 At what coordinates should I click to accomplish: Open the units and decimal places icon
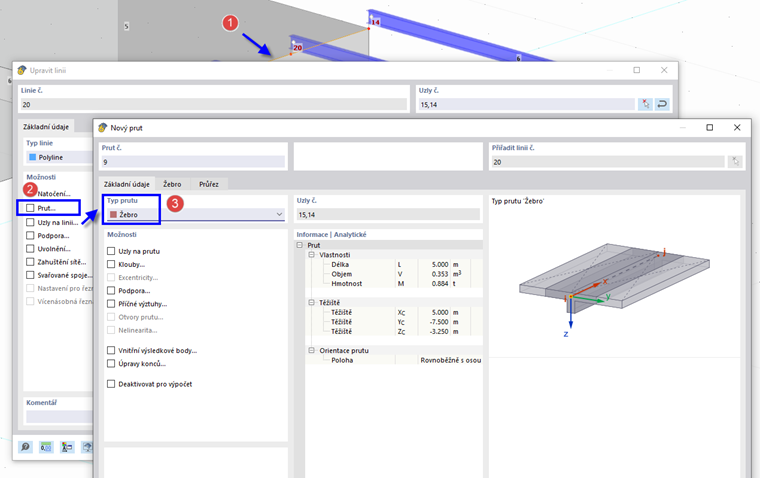click(x=46, y=446)
